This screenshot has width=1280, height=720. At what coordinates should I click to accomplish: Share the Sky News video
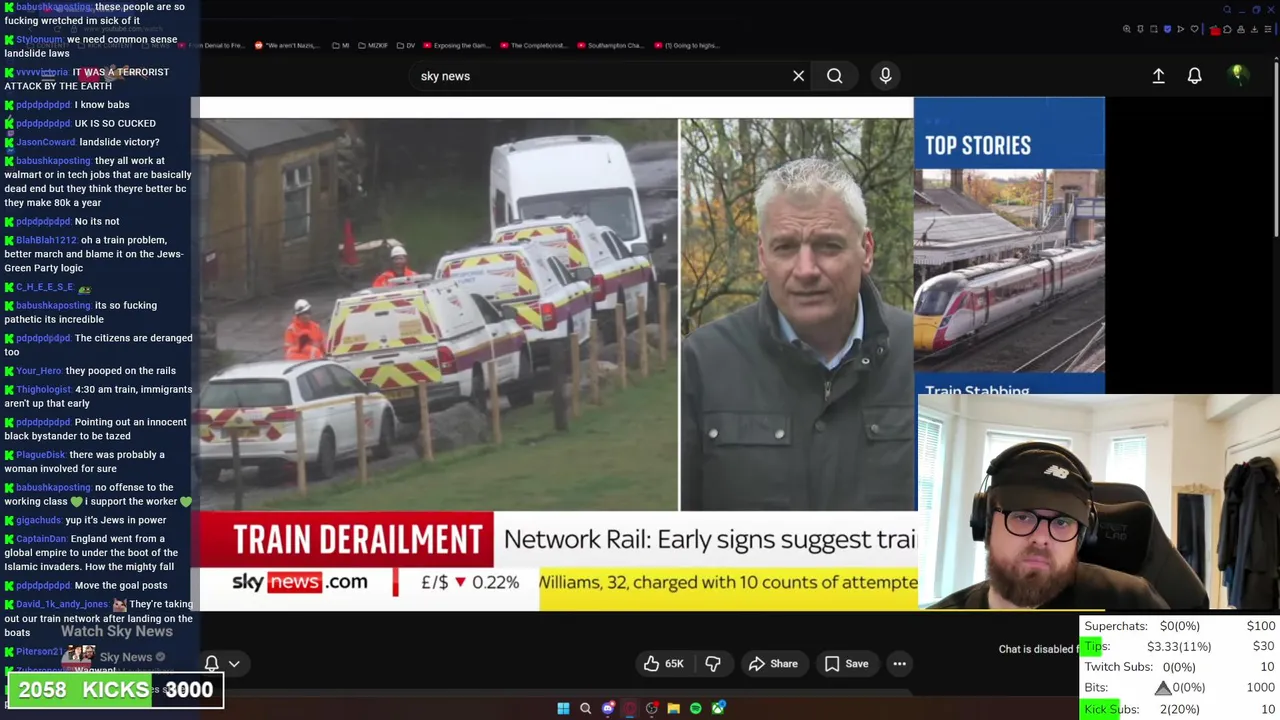(x=773, y=664)
